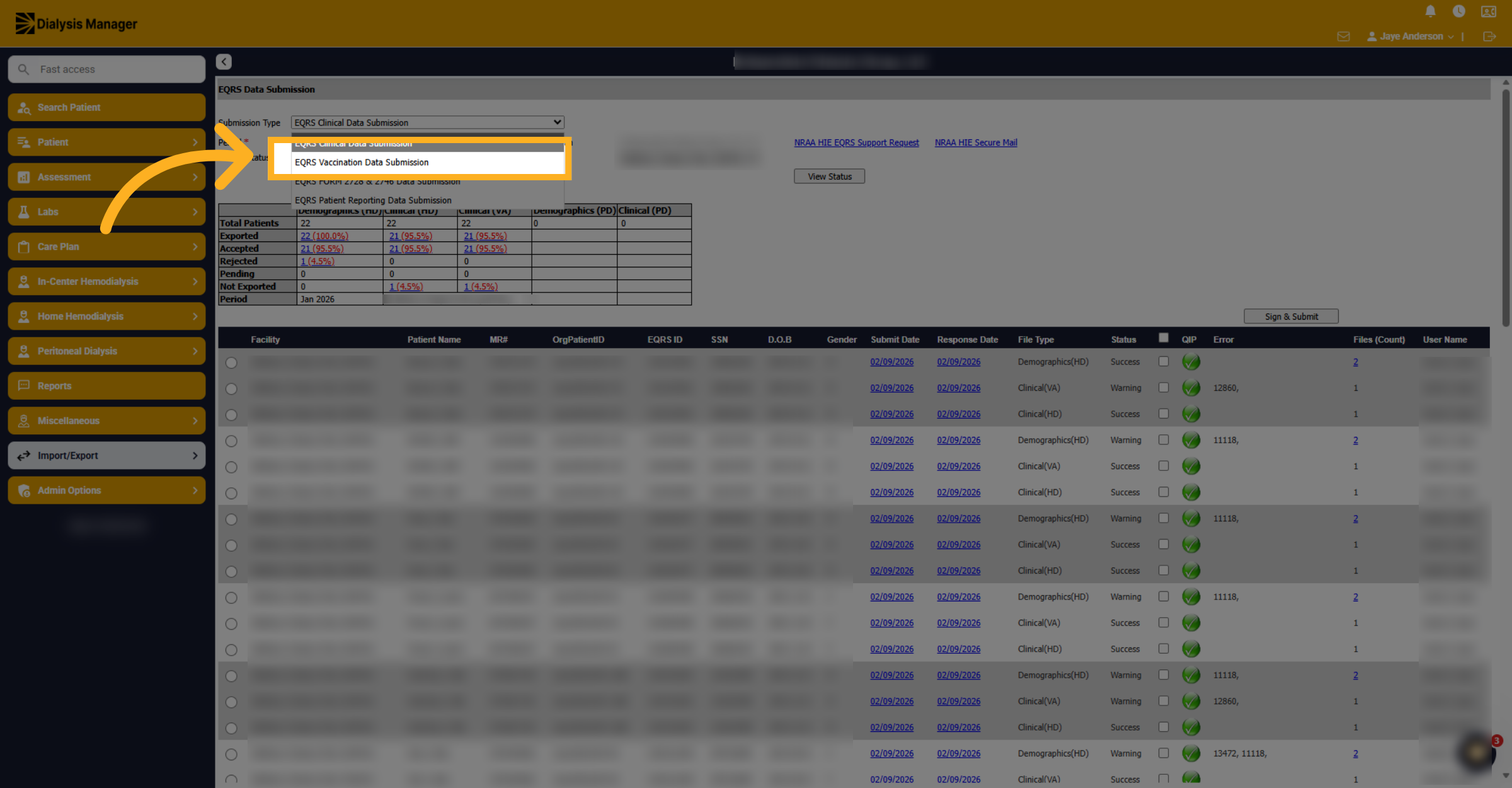This screenshot has width=1512, height=788.
Task: Open the mail envelope icon
Action: 1343,37
